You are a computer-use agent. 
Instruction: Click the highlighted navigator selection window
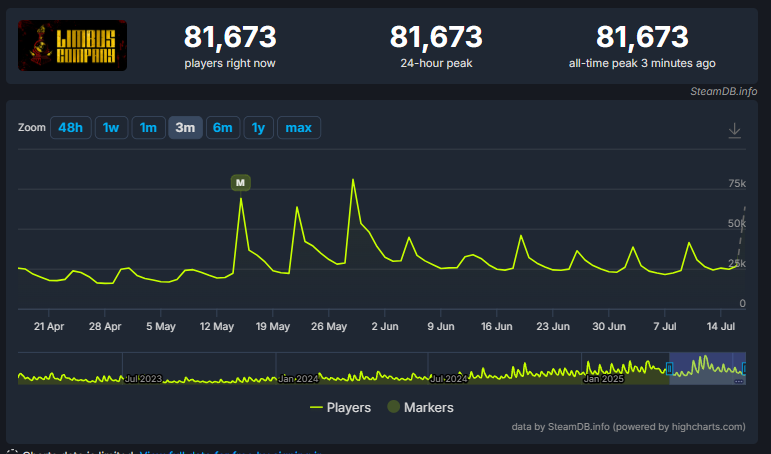click(707, 368)
